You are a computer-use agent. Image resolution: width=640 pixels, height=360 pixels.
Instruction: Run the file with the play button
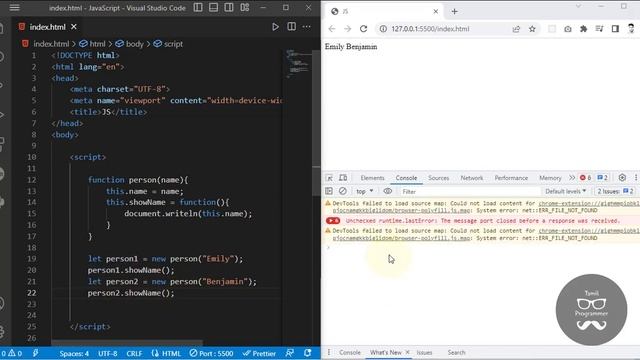(276, 27)
